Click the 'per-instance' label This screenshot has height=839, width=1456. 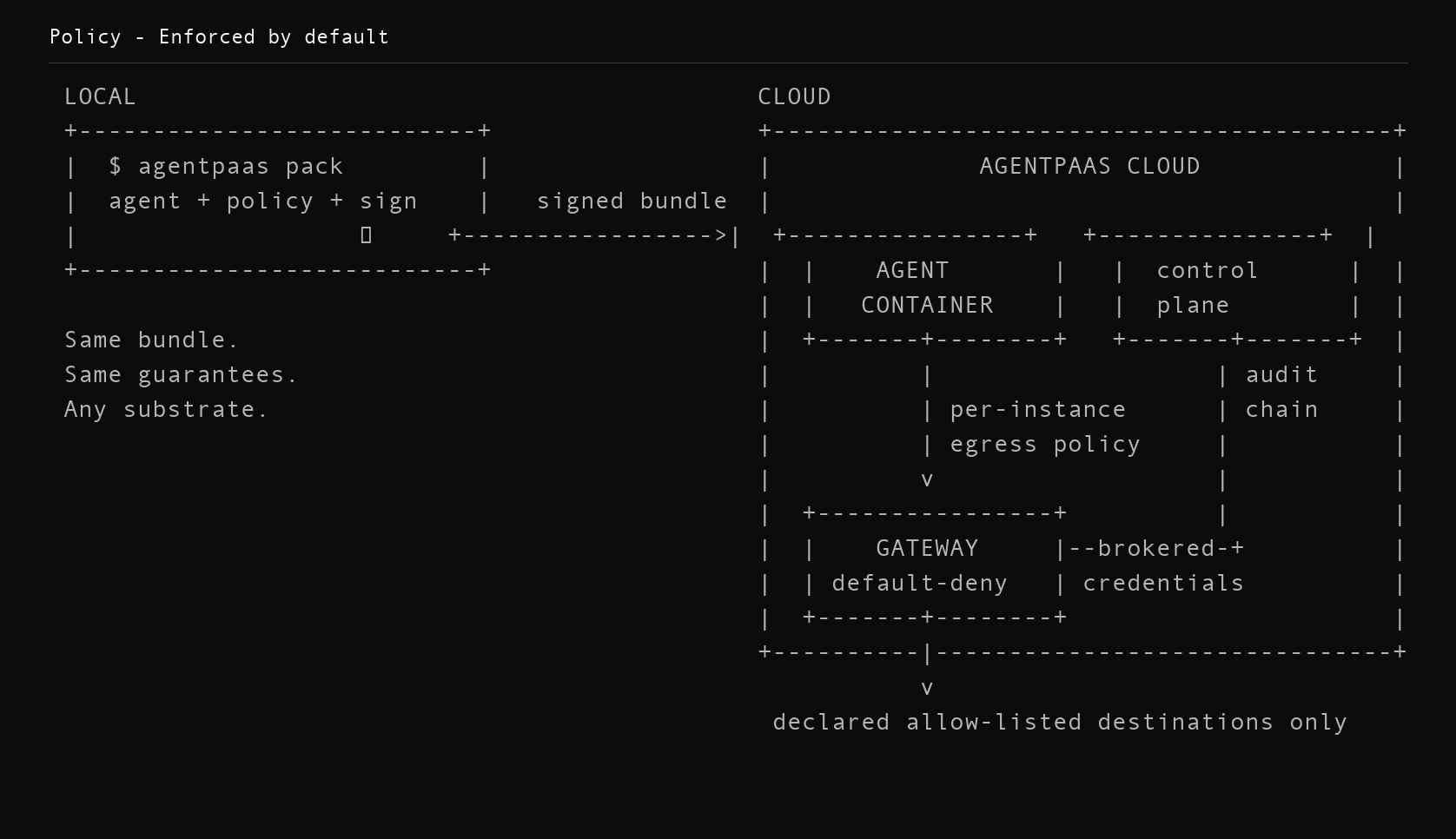1037,409
